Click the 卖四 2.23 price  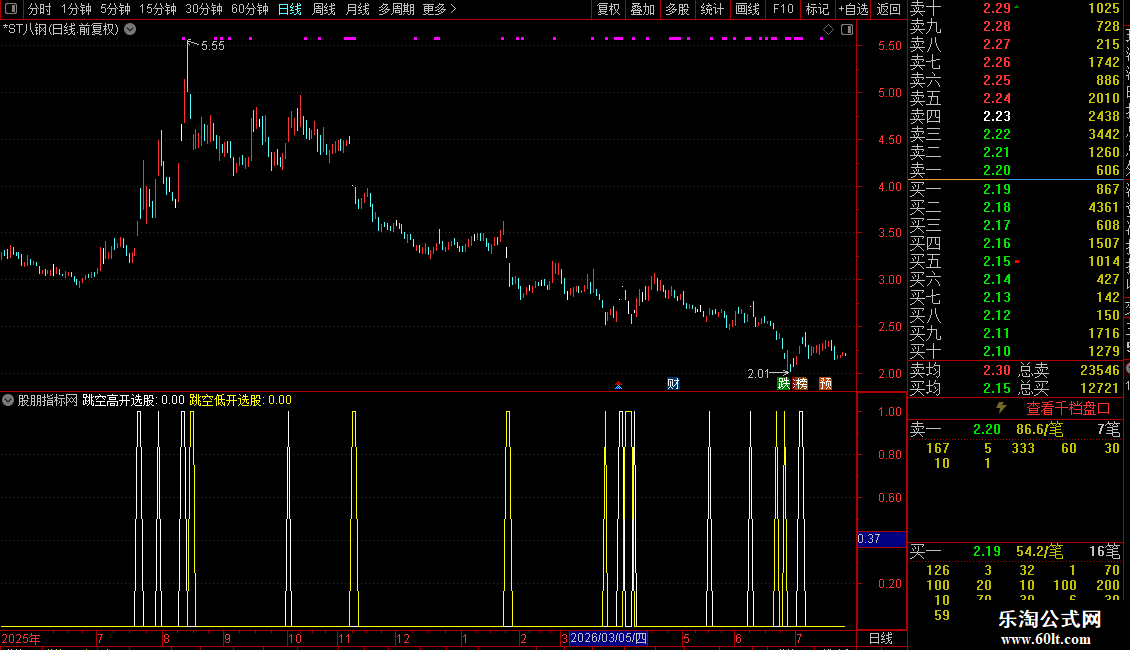997,116
